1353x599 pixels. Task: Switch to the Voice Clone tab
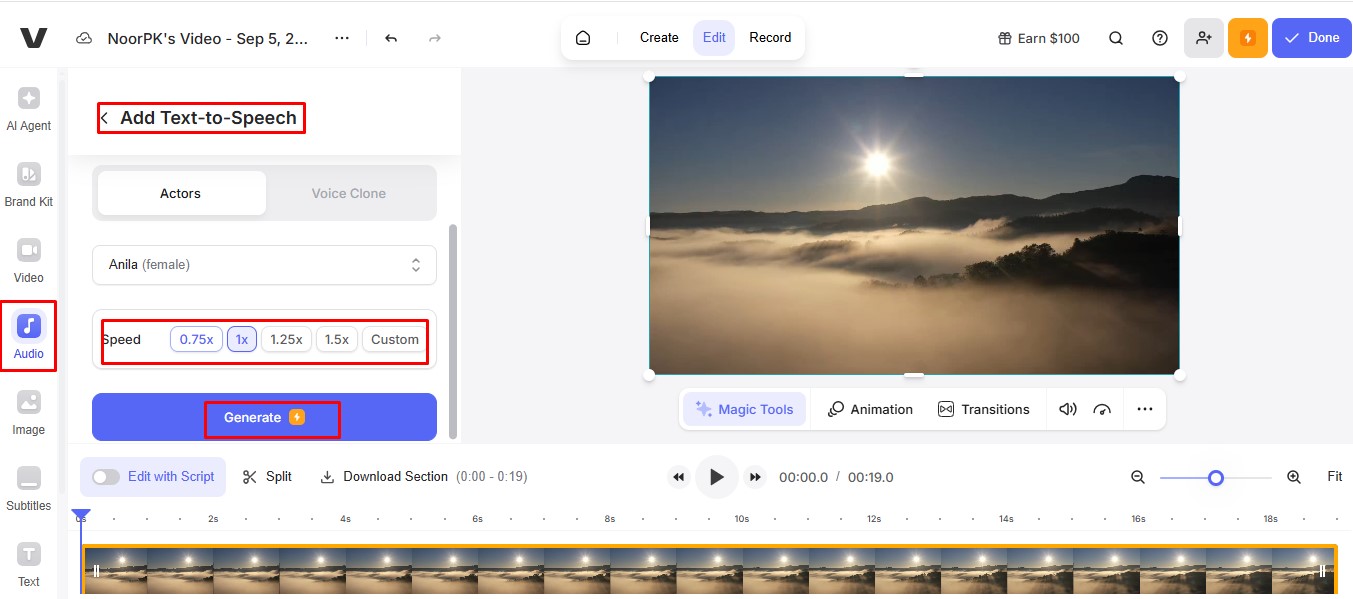(x=348, y=193)
